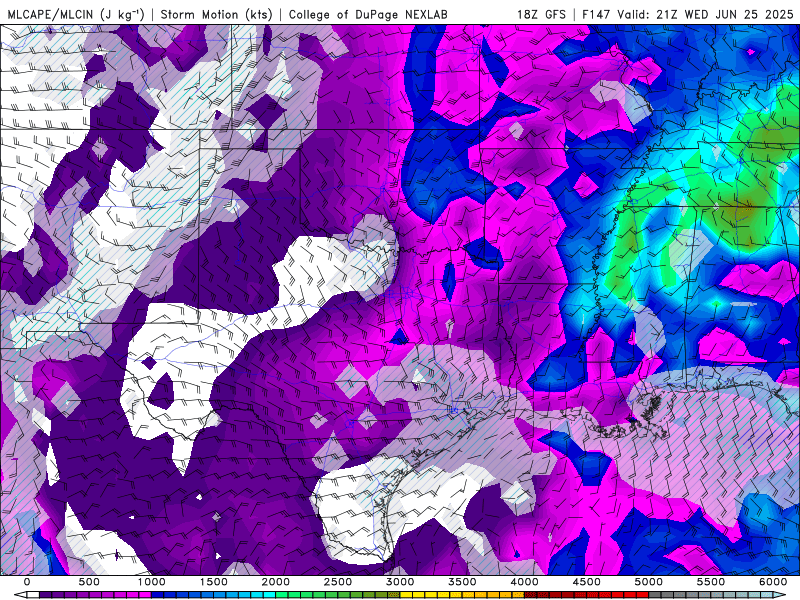Select the 2500 label on the color scale
The height and width of the screenshot is (600, 800).
[x=338, y=582]
